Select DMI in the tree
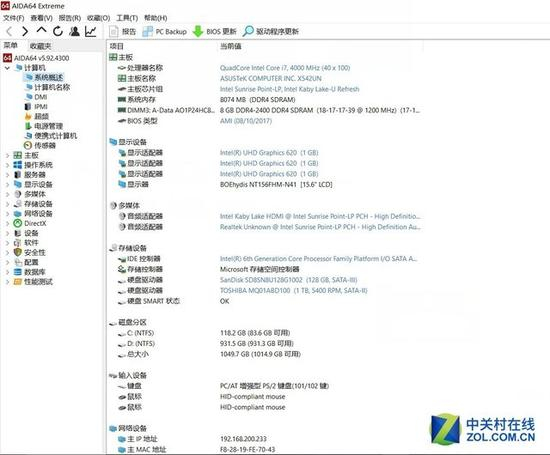 pyautogui.click(x=36, y=97)
